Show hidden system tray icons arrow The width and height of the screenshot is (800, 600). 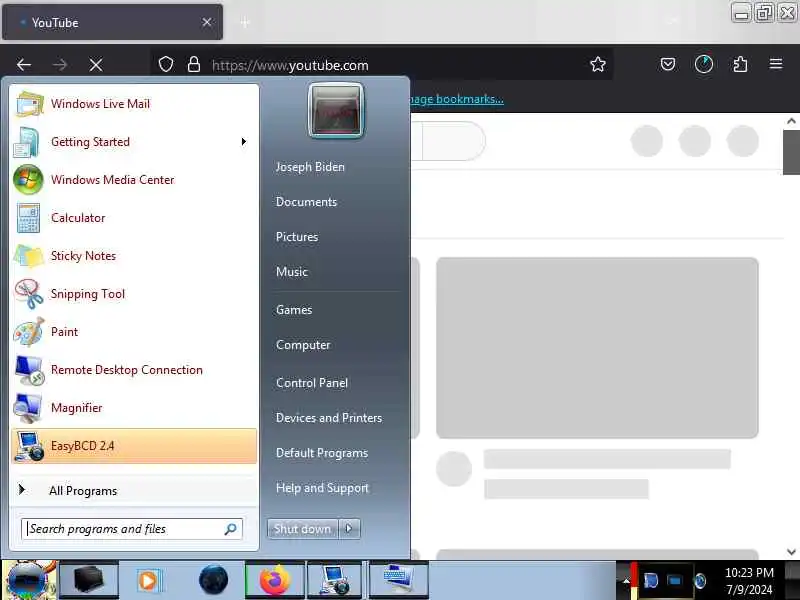(626, 581)
